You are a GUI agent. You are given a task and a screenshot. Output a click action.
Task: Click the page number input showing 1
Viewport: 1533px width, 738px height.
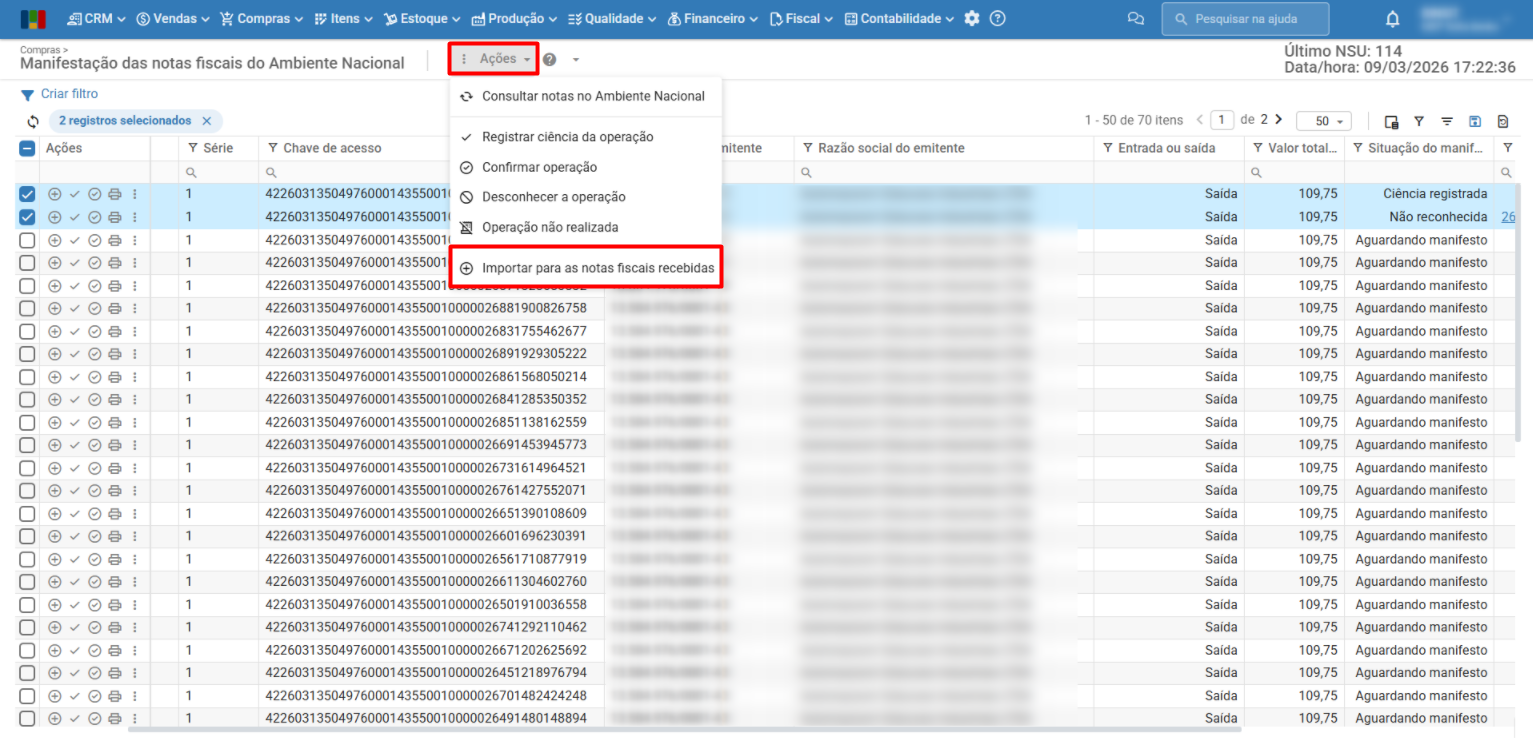coord(1222,120)
